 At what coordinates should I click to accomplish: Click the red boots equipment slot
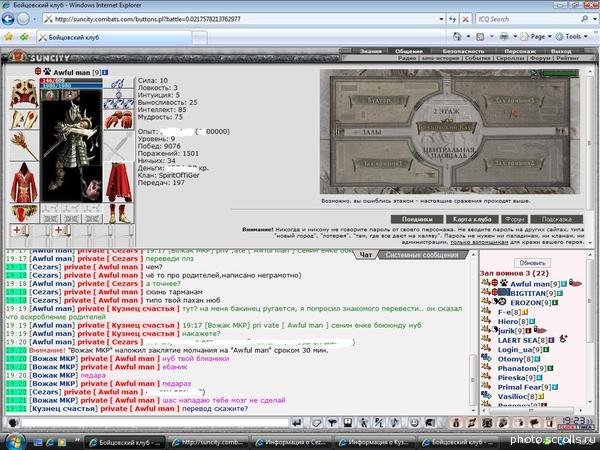[x=119, y=214]
